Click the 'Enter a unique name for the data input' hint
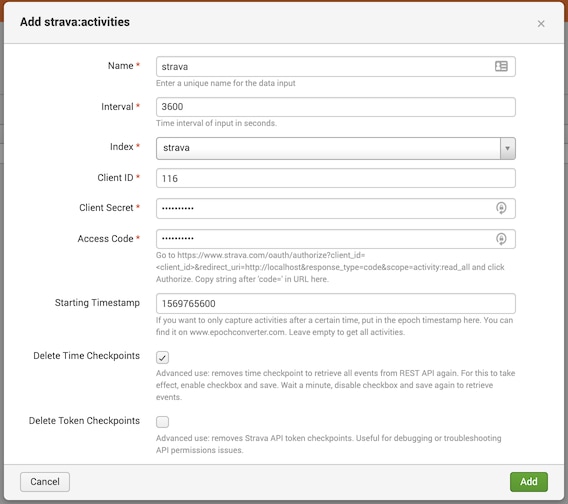Image resolution: width=568 pixels, height=504 pixels. coord(226,83)
